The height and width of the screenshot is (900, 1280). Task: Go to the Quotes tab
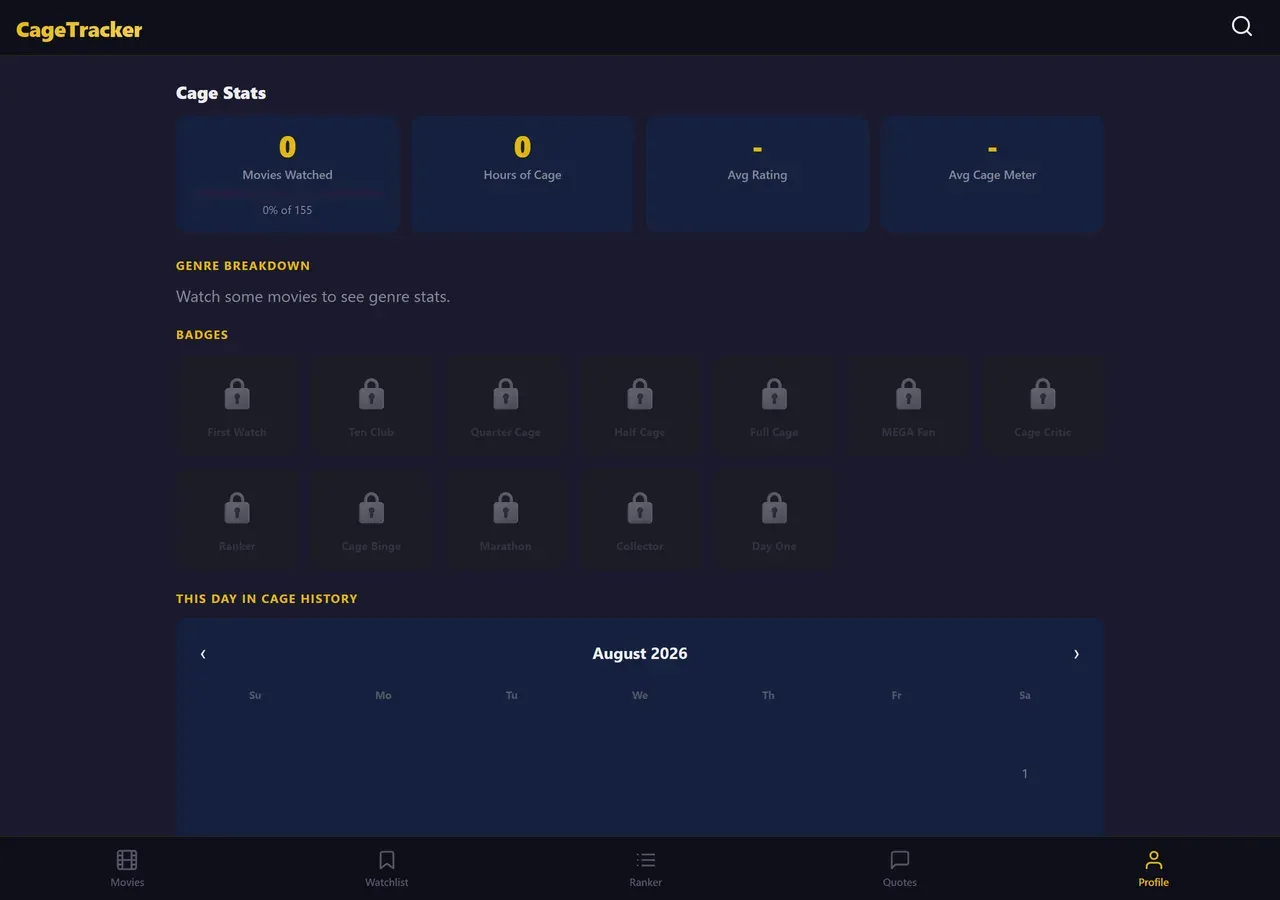900,868
